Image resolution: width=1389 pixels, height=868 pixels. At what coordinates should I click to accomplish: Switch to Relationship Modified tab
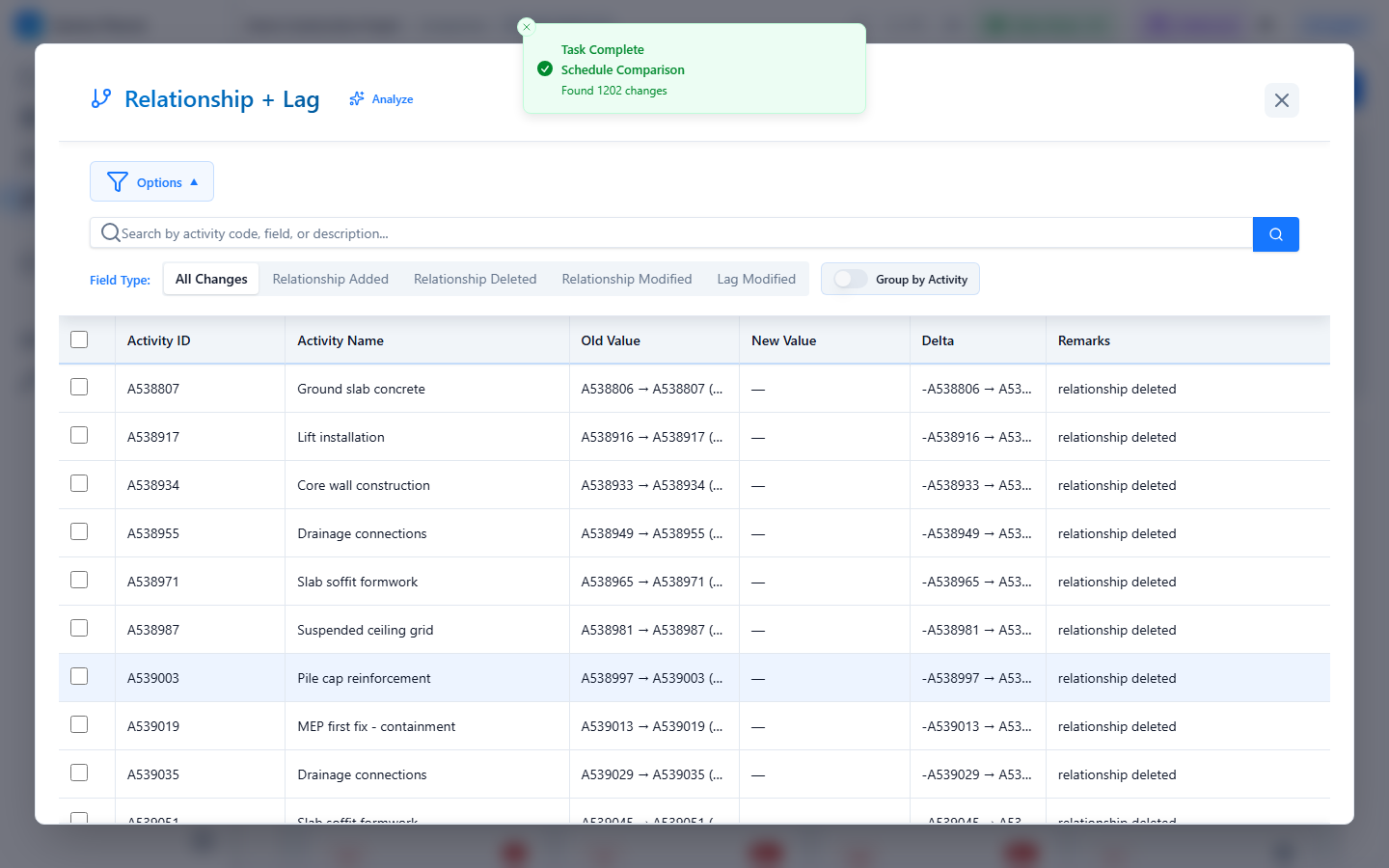[x=627, y=279]
